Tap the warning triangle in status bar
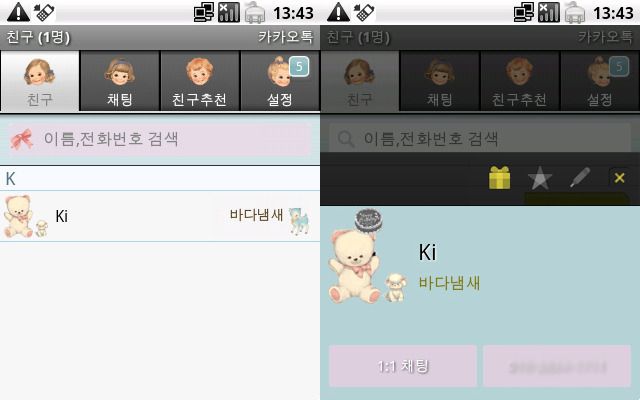This screenshot has height=400, width=640. [x=18, y=12]
